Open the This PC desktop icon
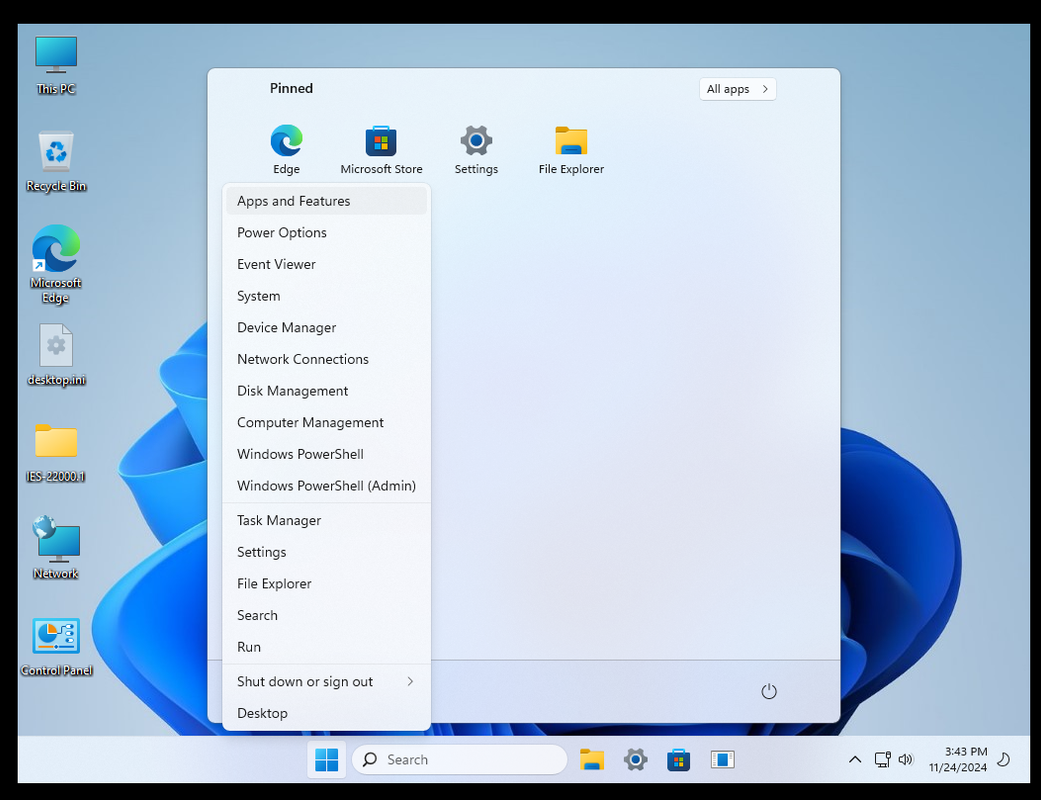This screenshot has width=1041, height=800. [56, 65]
